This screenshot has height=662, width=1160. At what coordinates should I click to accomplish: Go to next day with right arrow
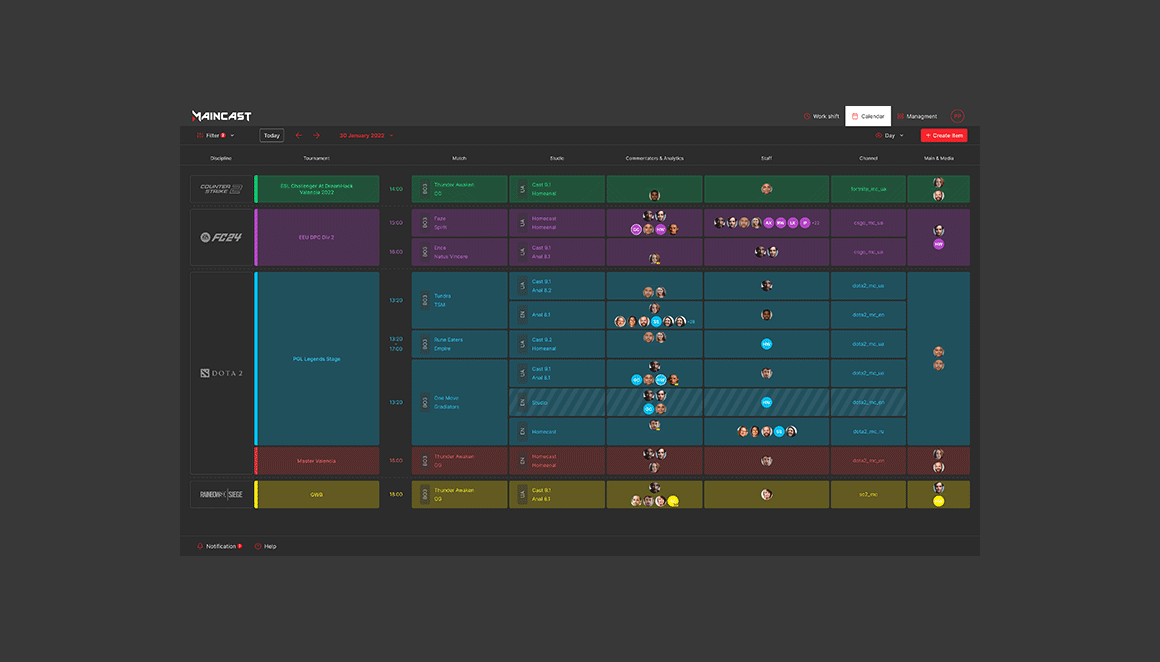pyautogui.click(x=316, y=135)
